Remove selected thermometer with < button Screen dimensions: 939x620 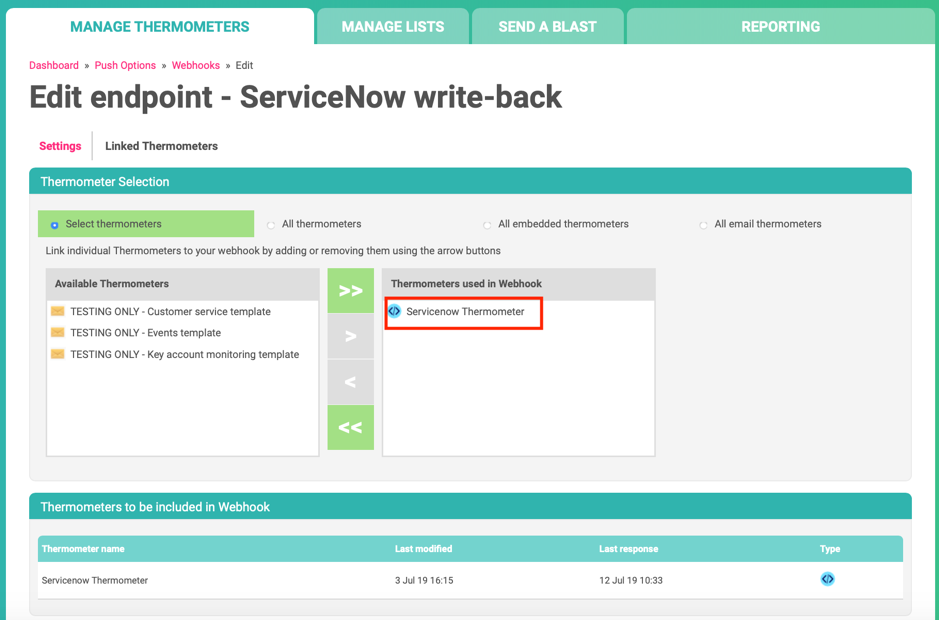pos(350,382)
